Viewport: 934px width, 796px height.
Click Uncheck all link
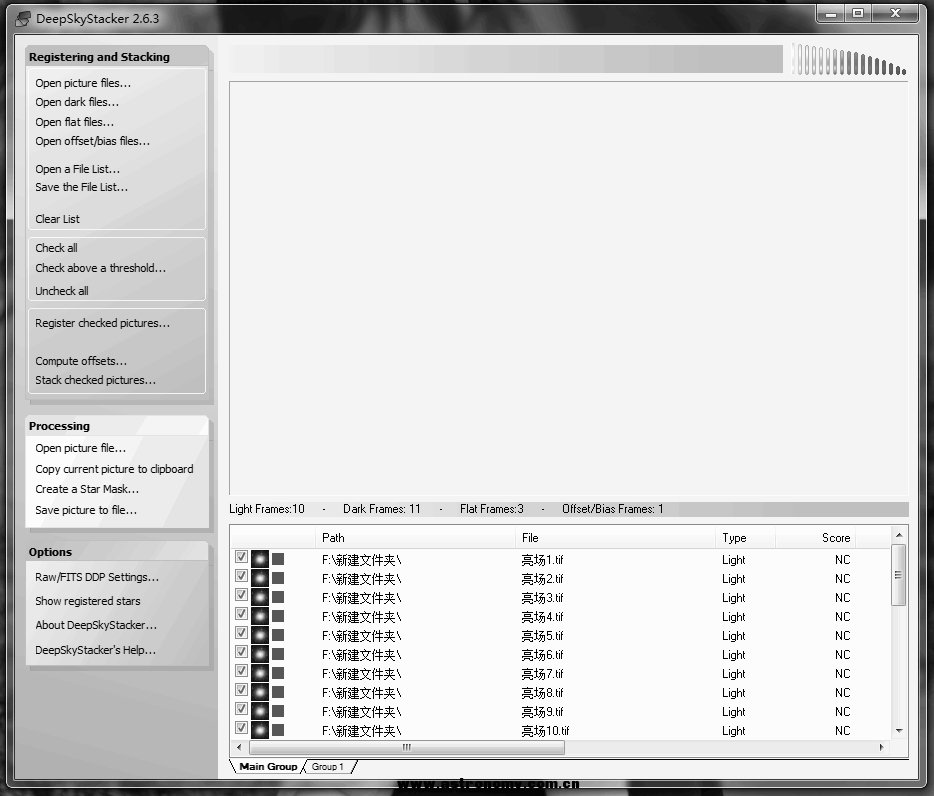coord(61,291)
